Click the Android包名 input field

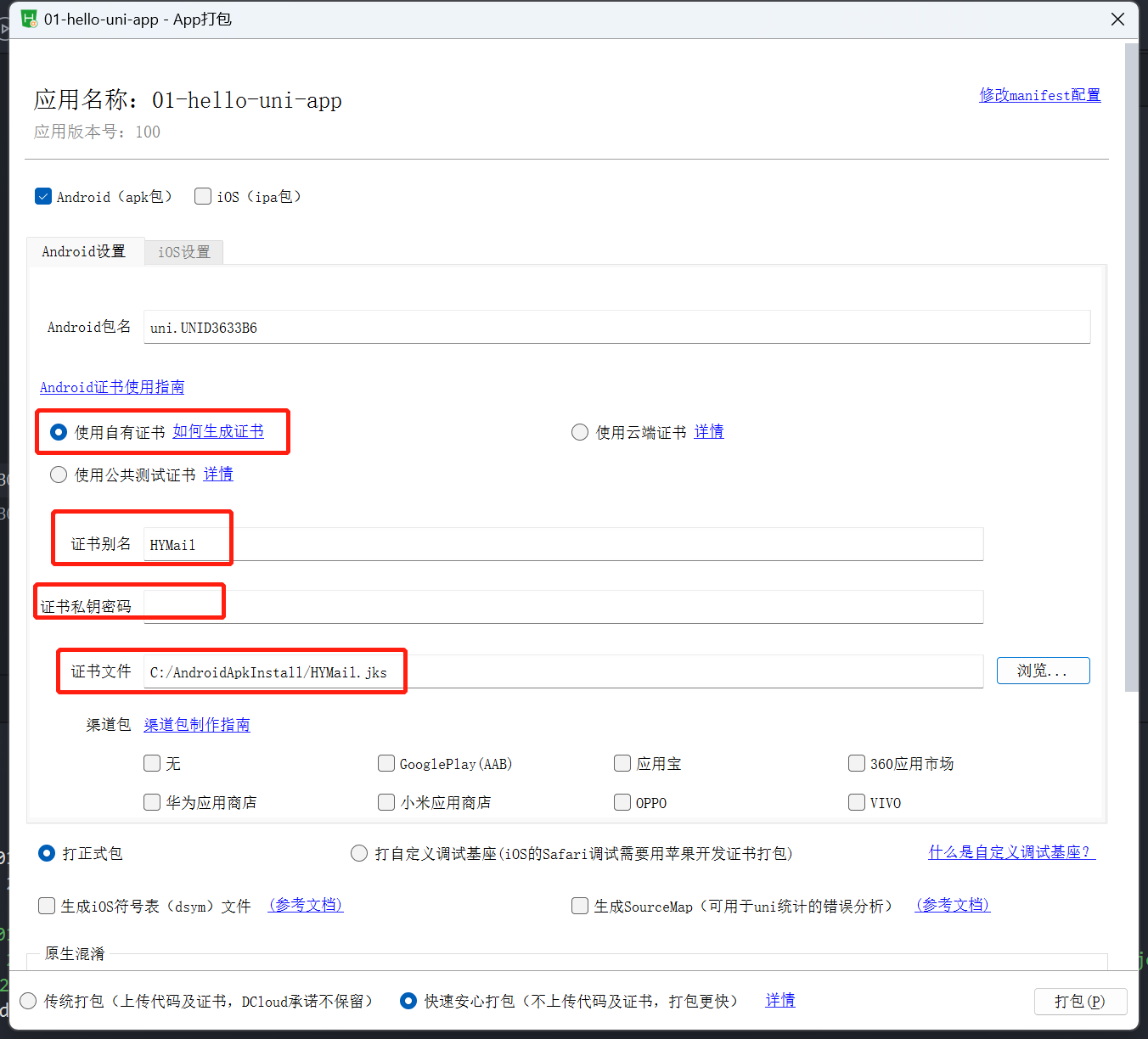tap(616, 328)
